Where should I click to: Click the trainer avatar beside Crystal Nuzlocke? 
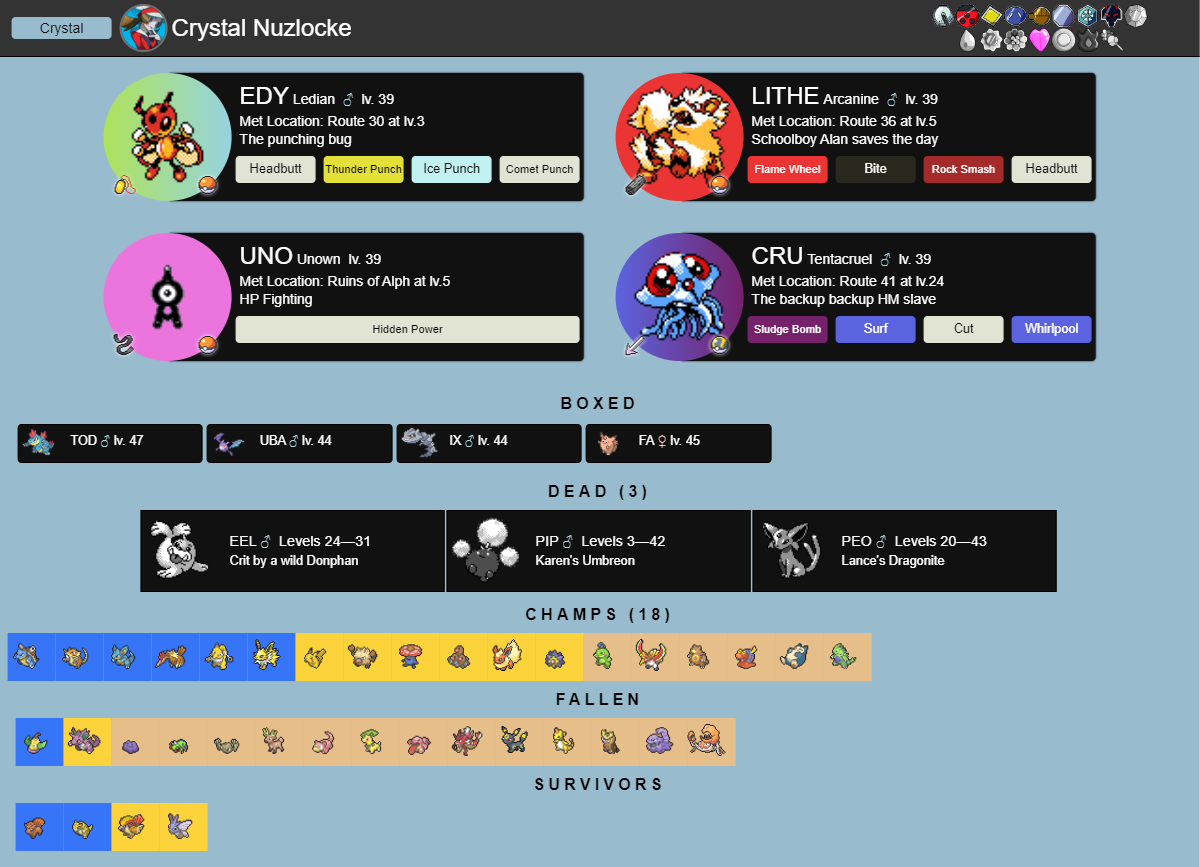[x=143, y=28]
